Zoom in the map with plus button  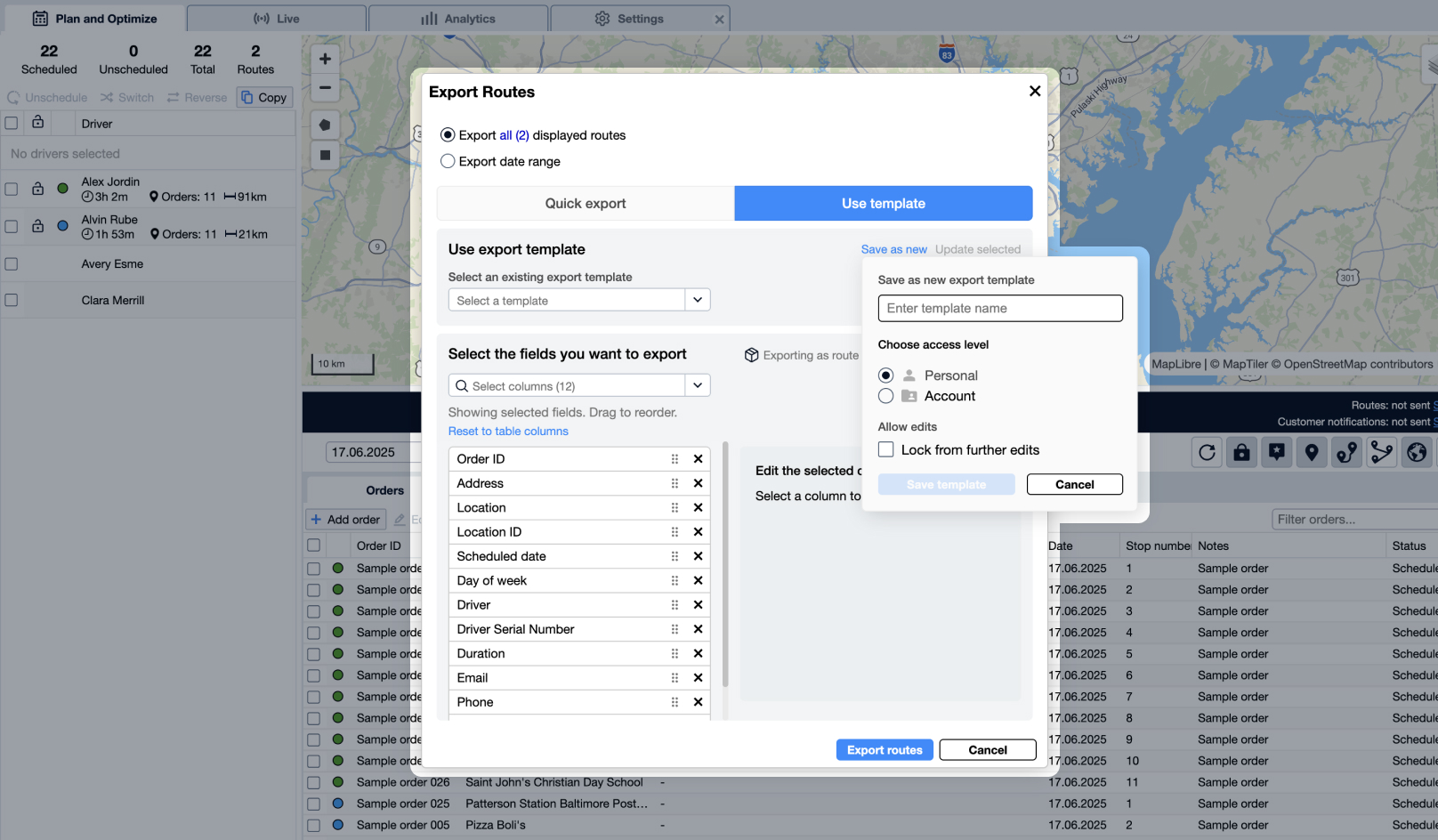point(325,59)
